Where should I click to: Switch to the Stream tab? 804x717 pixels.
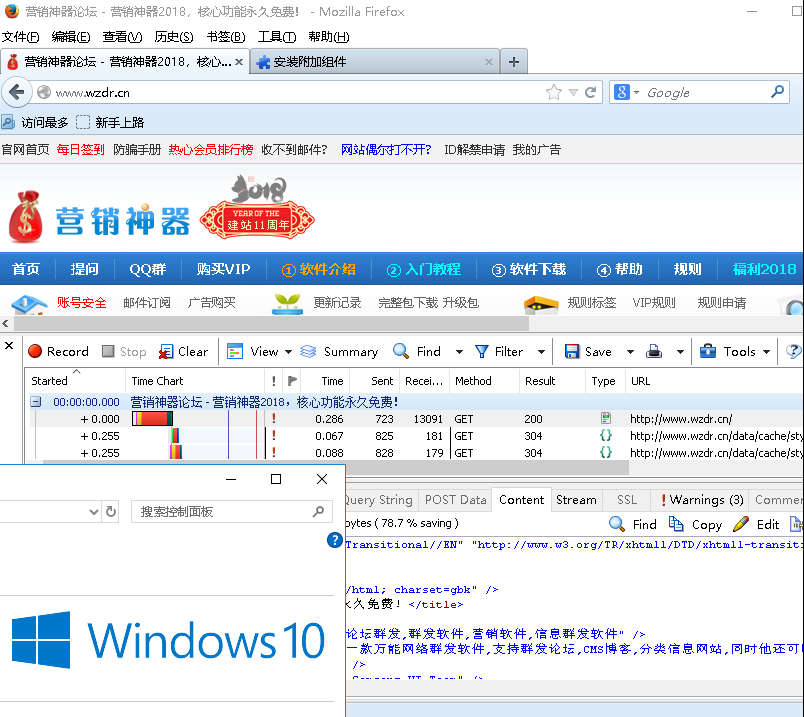coord(576,500)
